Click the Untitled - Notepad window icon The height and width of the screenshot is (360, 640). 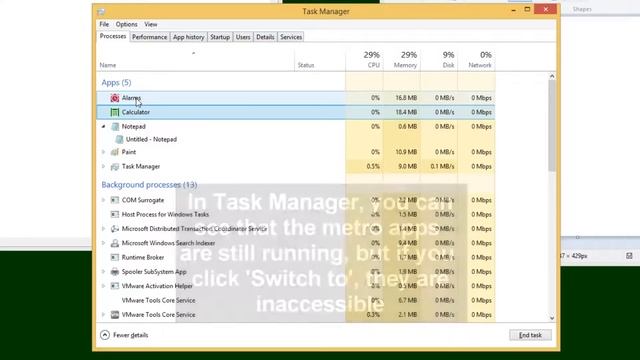[x=119, y=139]
